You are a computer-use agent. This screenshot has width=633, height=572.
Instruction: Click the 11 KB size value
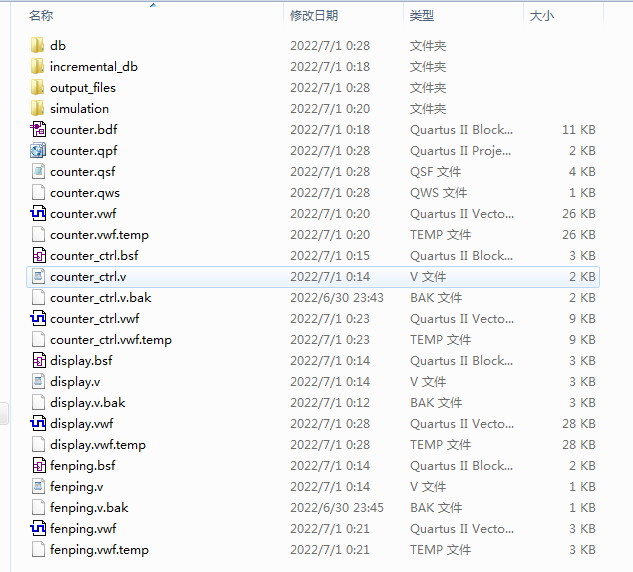[579, 130]
